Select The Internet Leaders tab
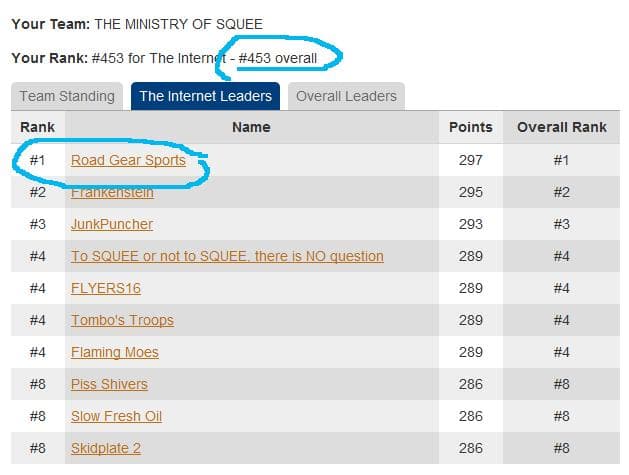Image resolution: width=629 pixels, height=475 pixels. coord(205,97)
